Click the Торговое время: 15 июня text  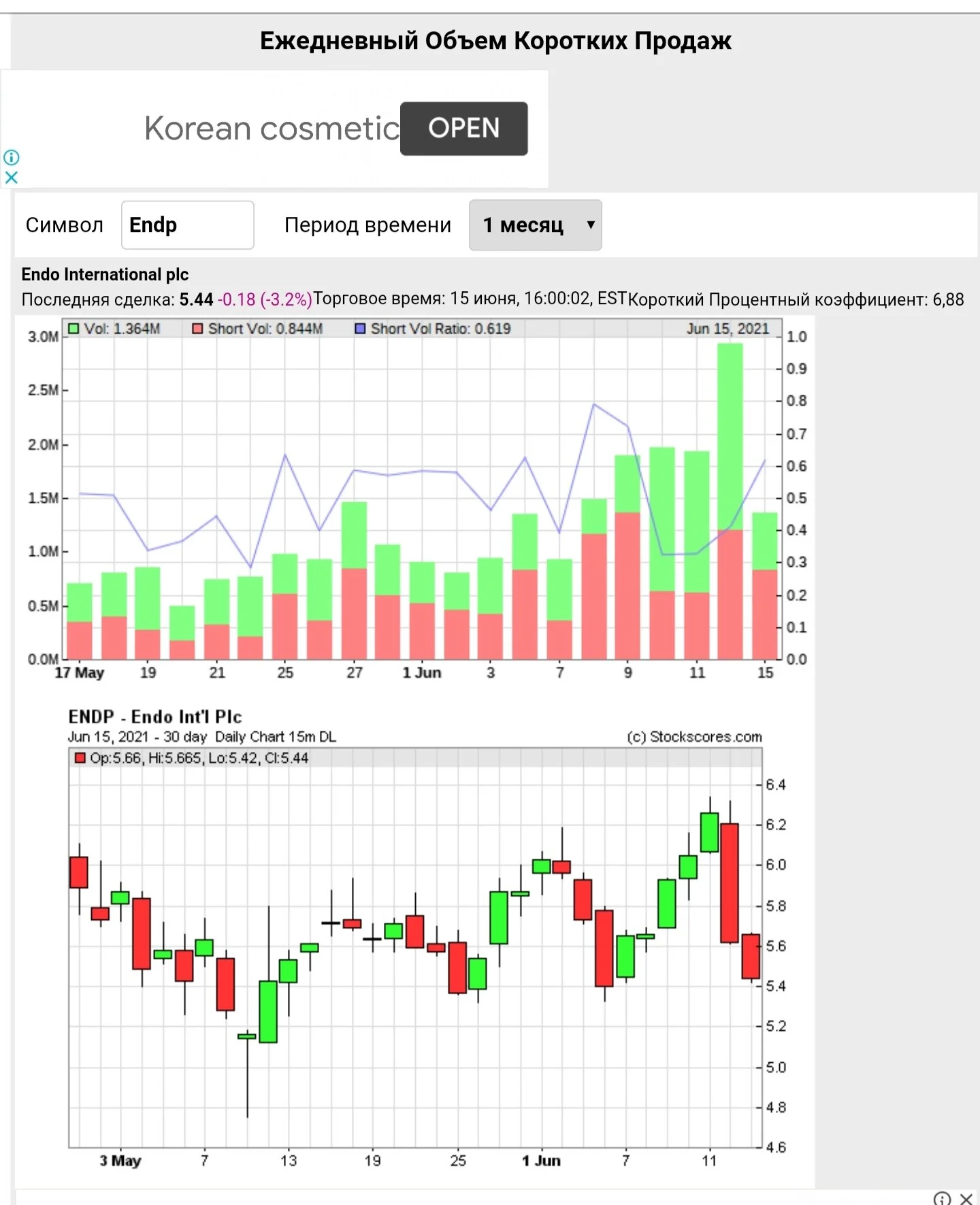(x=470, y=299)
